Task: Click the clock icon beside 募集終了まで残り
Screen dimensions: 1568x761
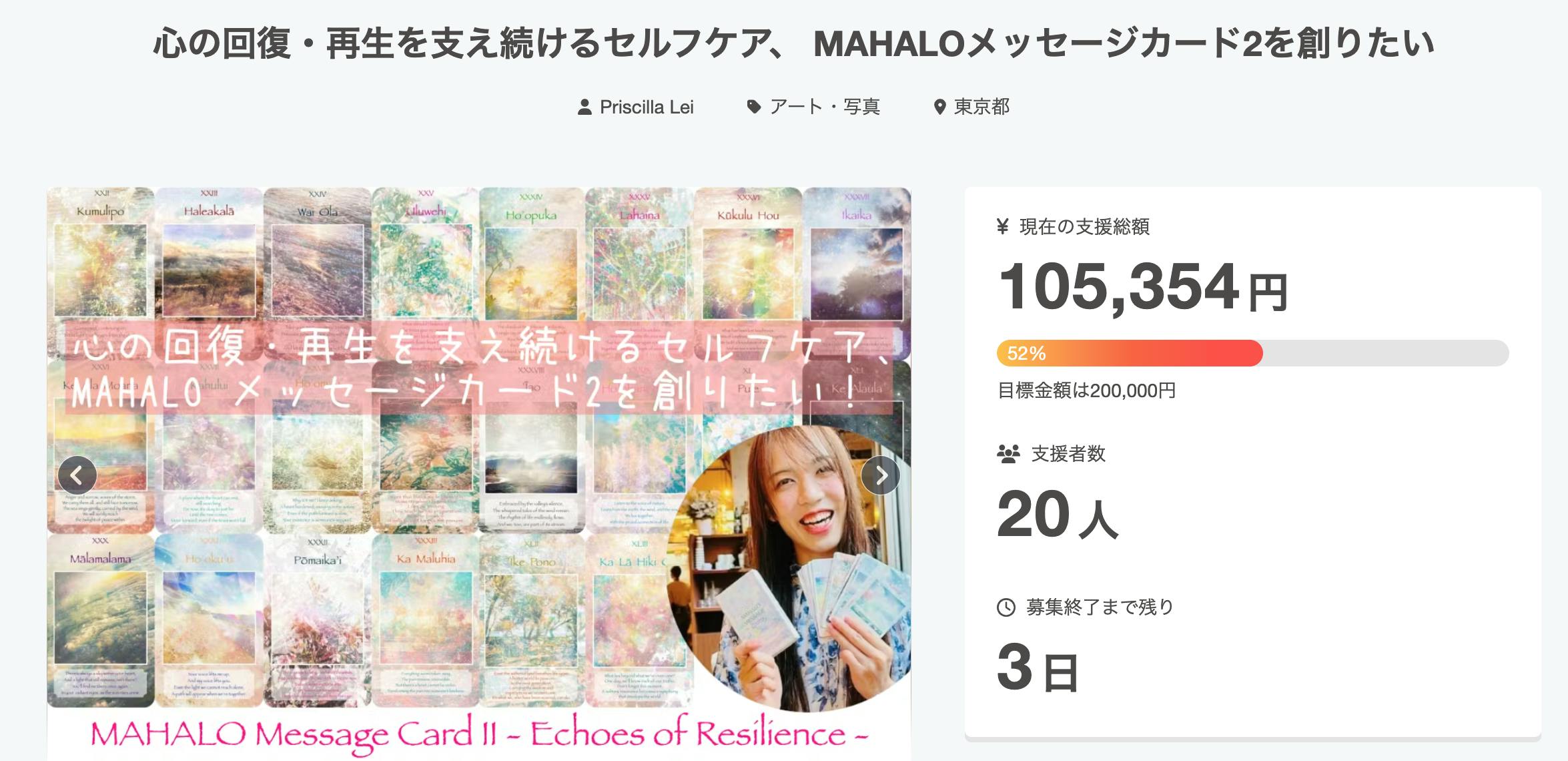Action: click(x=1006, y=607)
